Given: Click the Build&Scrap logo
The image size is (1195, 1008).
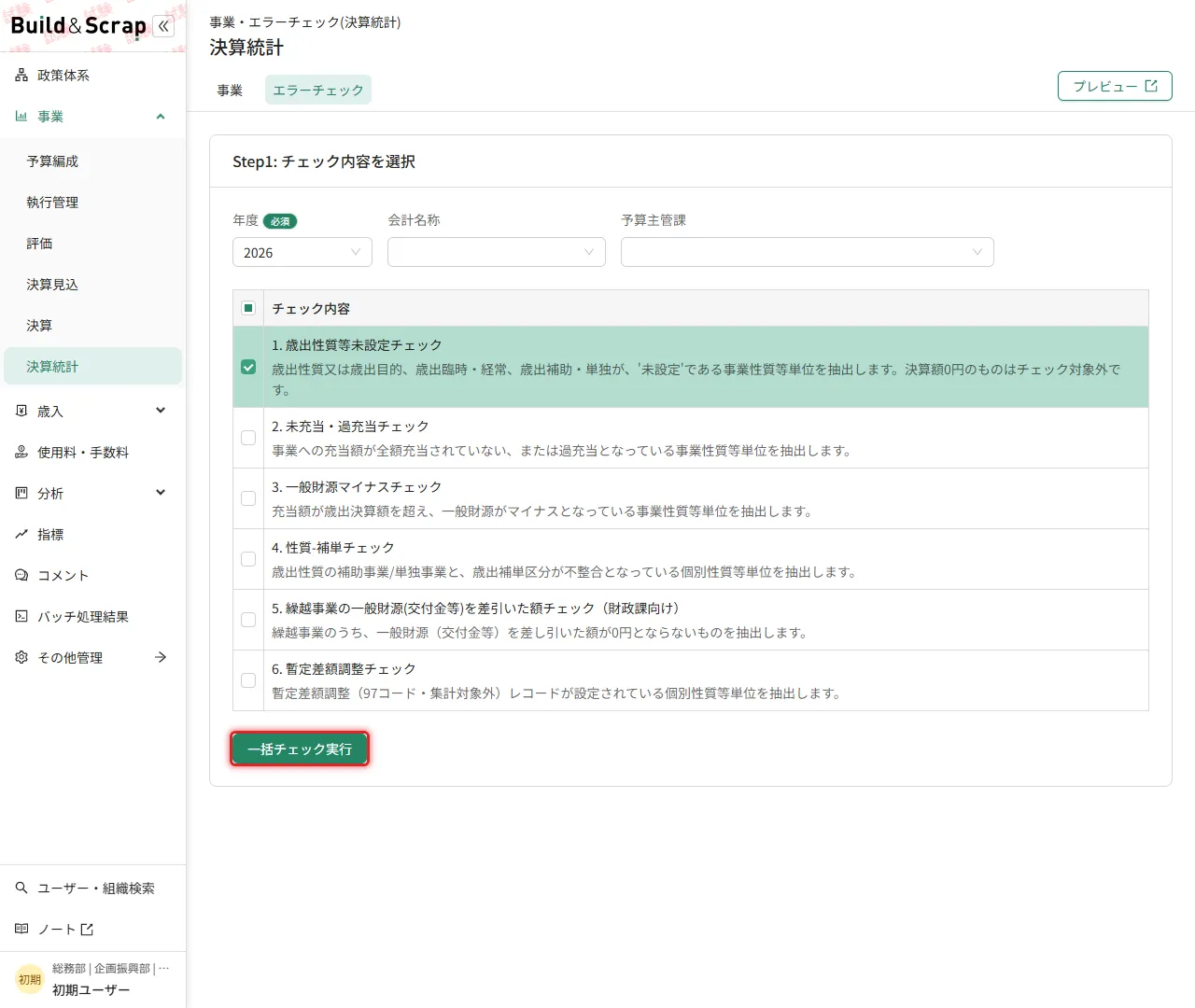Looking at the screenshot, I should click(78, 26).
